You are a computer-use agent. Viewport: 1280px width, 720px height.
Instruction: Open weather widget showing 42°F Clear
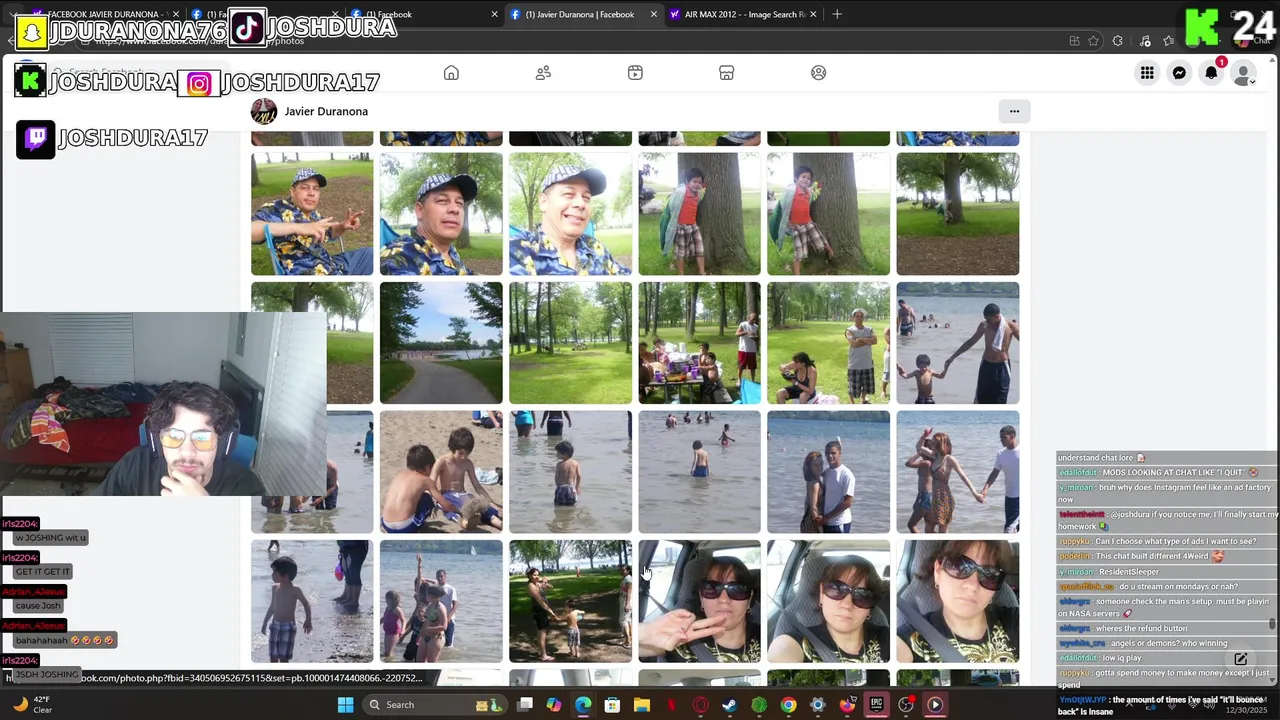[33, 704]
